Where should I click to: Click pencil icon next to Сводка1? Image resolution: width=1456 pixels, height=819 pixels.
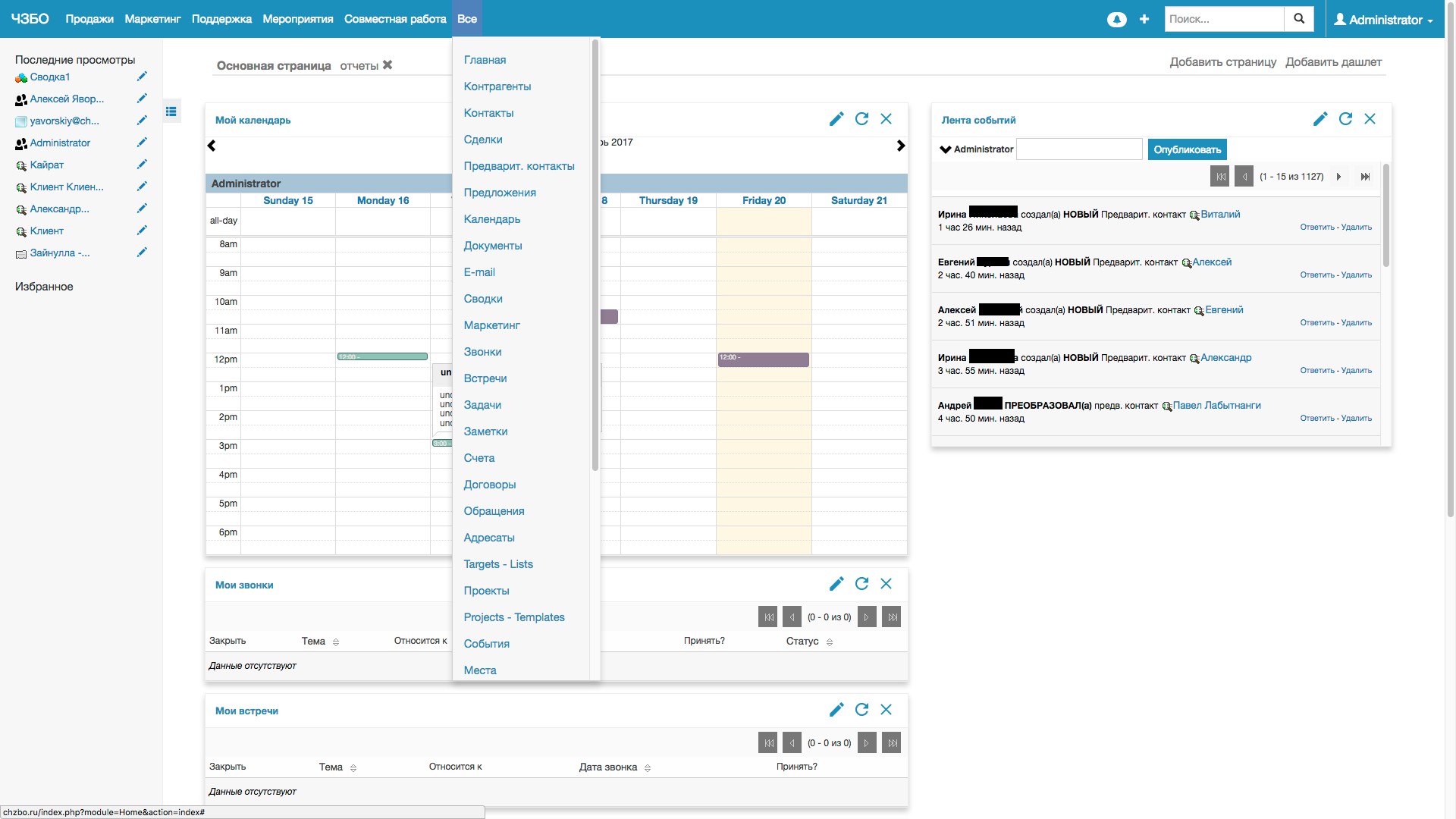point(142,77)
